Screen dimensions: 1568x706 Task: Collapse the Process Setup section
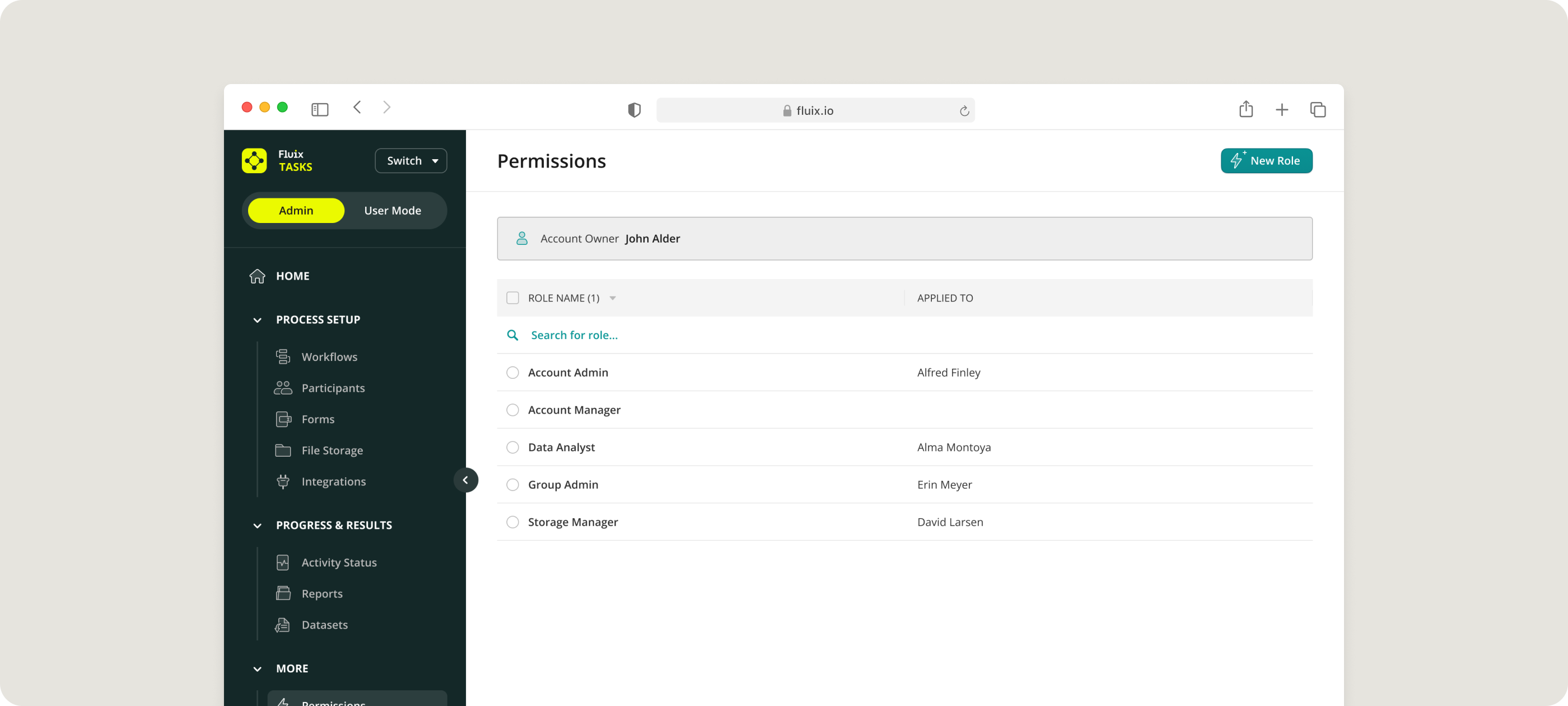tap(258, 320)
